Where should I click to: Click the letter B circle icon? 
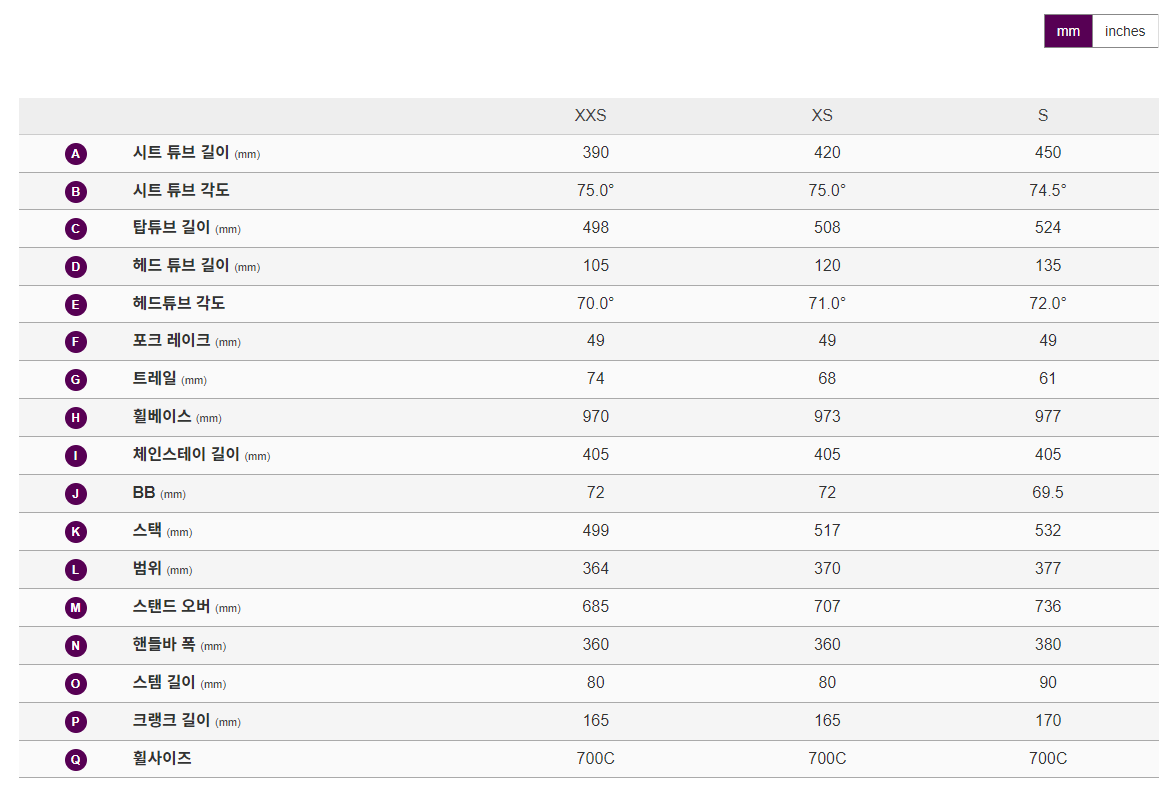(76, 192)
